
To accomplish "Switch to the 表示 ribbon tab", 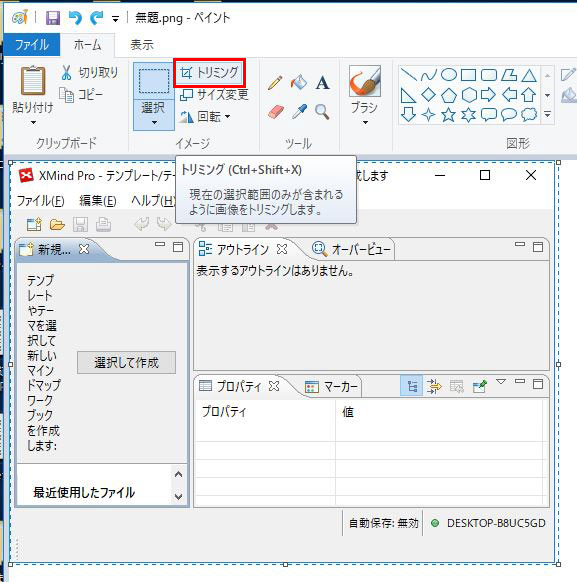I will click(142, 45).
